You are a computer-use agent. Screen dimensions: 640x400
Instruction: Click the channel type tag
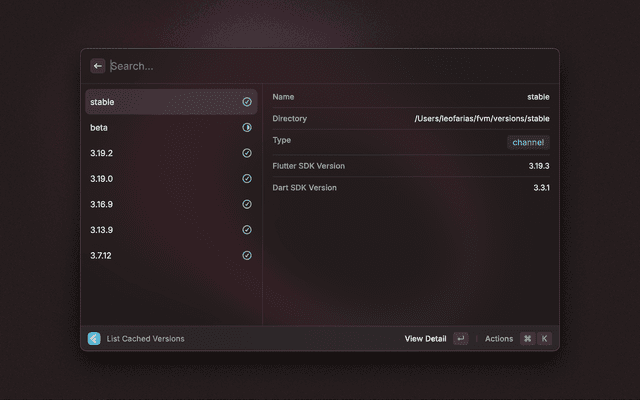tap(528, 142)
